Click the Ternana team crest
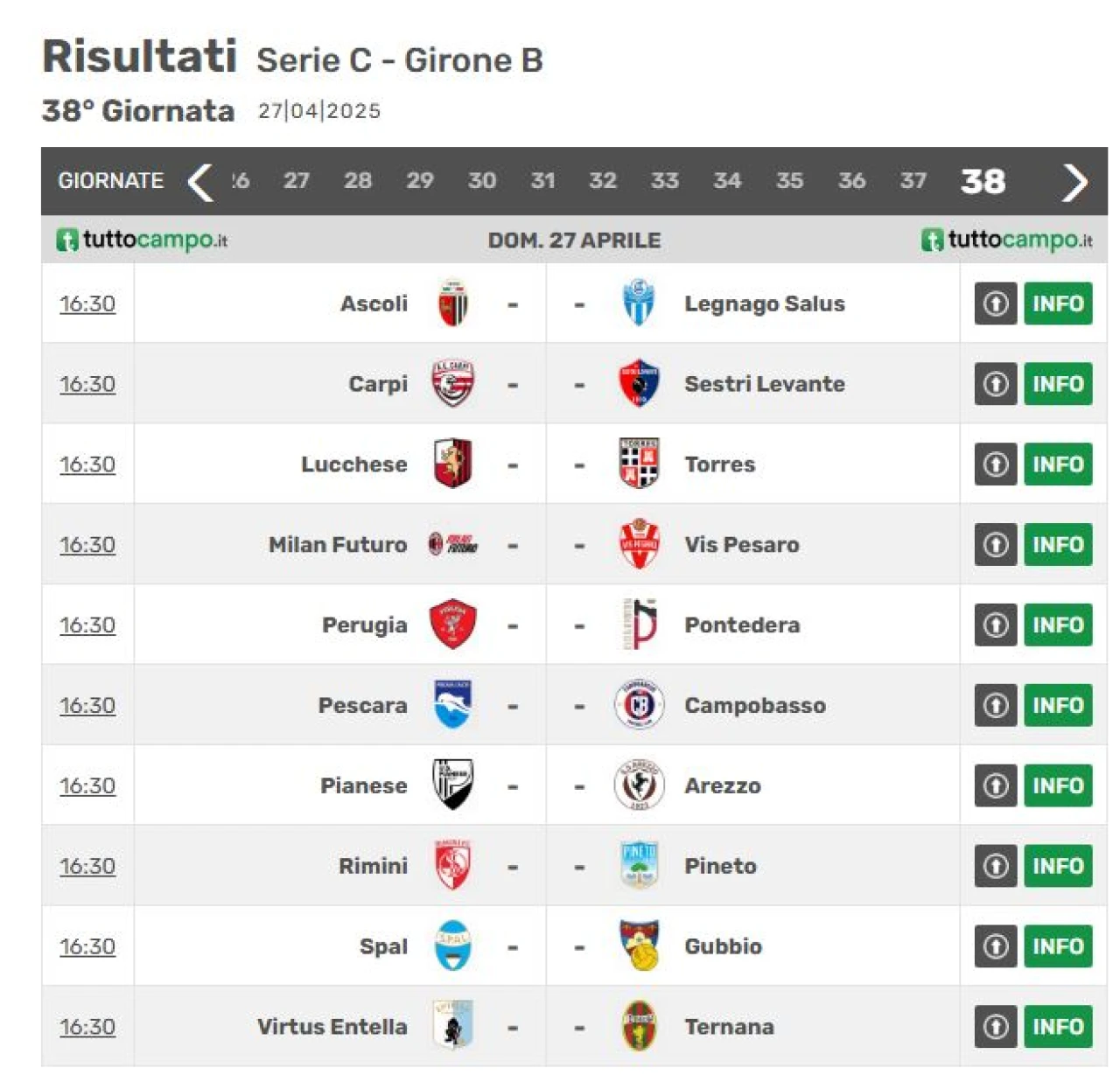This screenshot has height=1089, width=1120. tap(639, 1026)
